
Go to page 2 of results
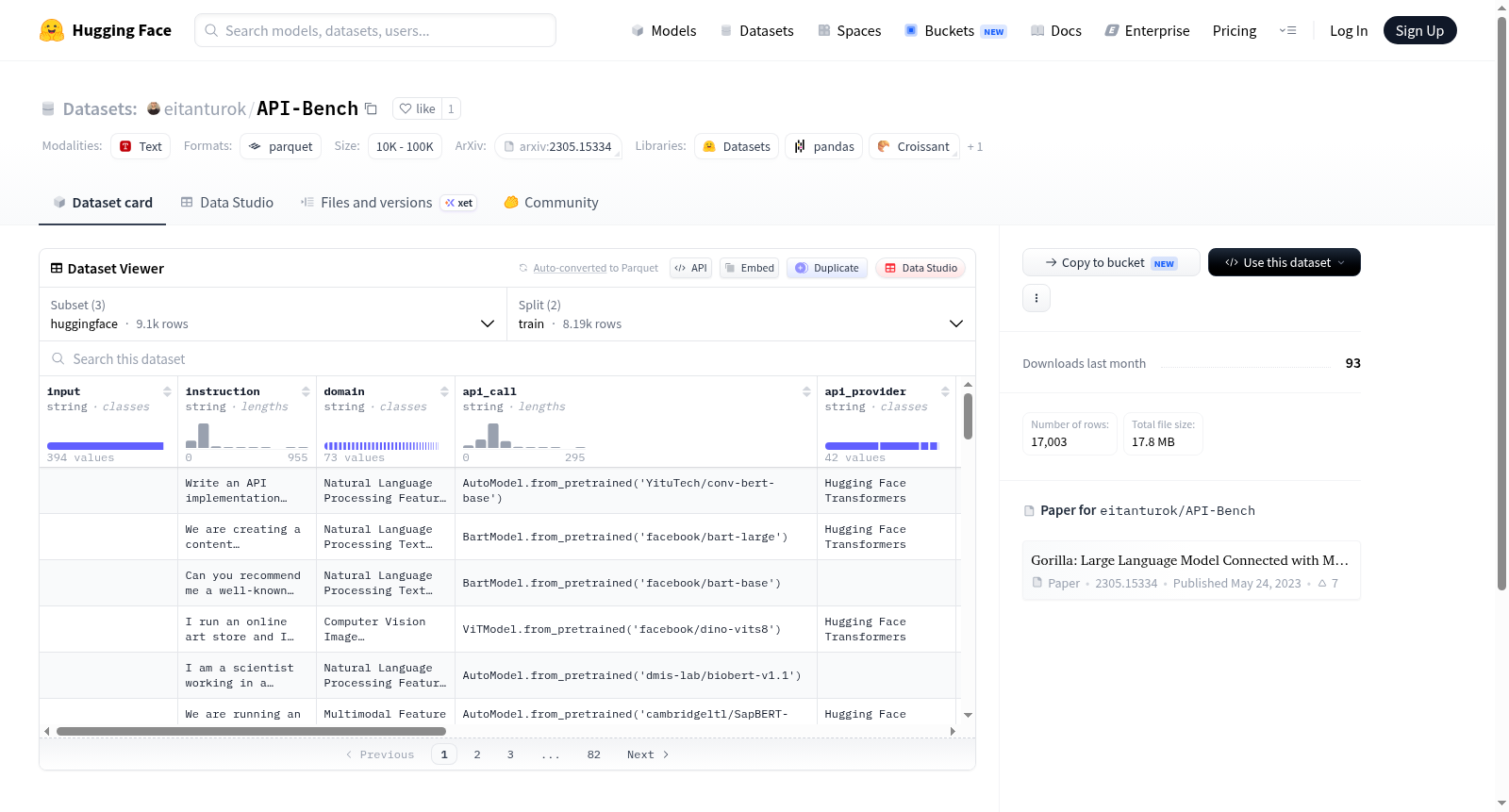477,754
